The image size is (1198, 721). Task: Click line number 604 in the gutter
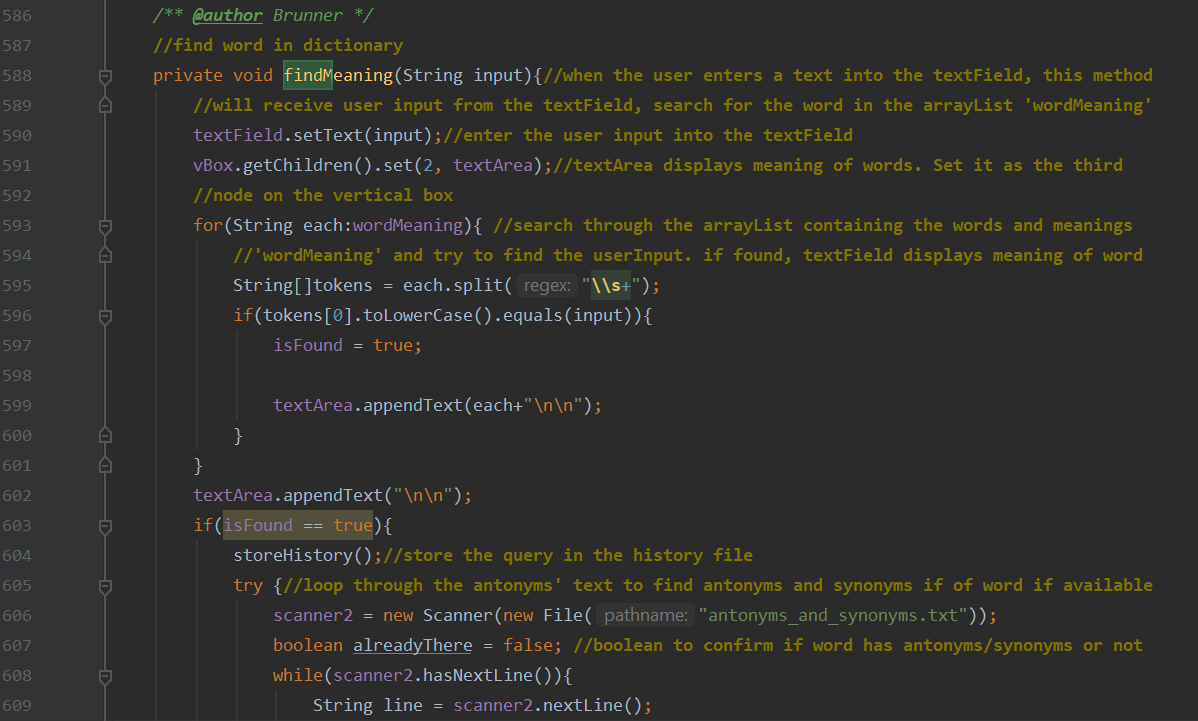coord(17,556)
